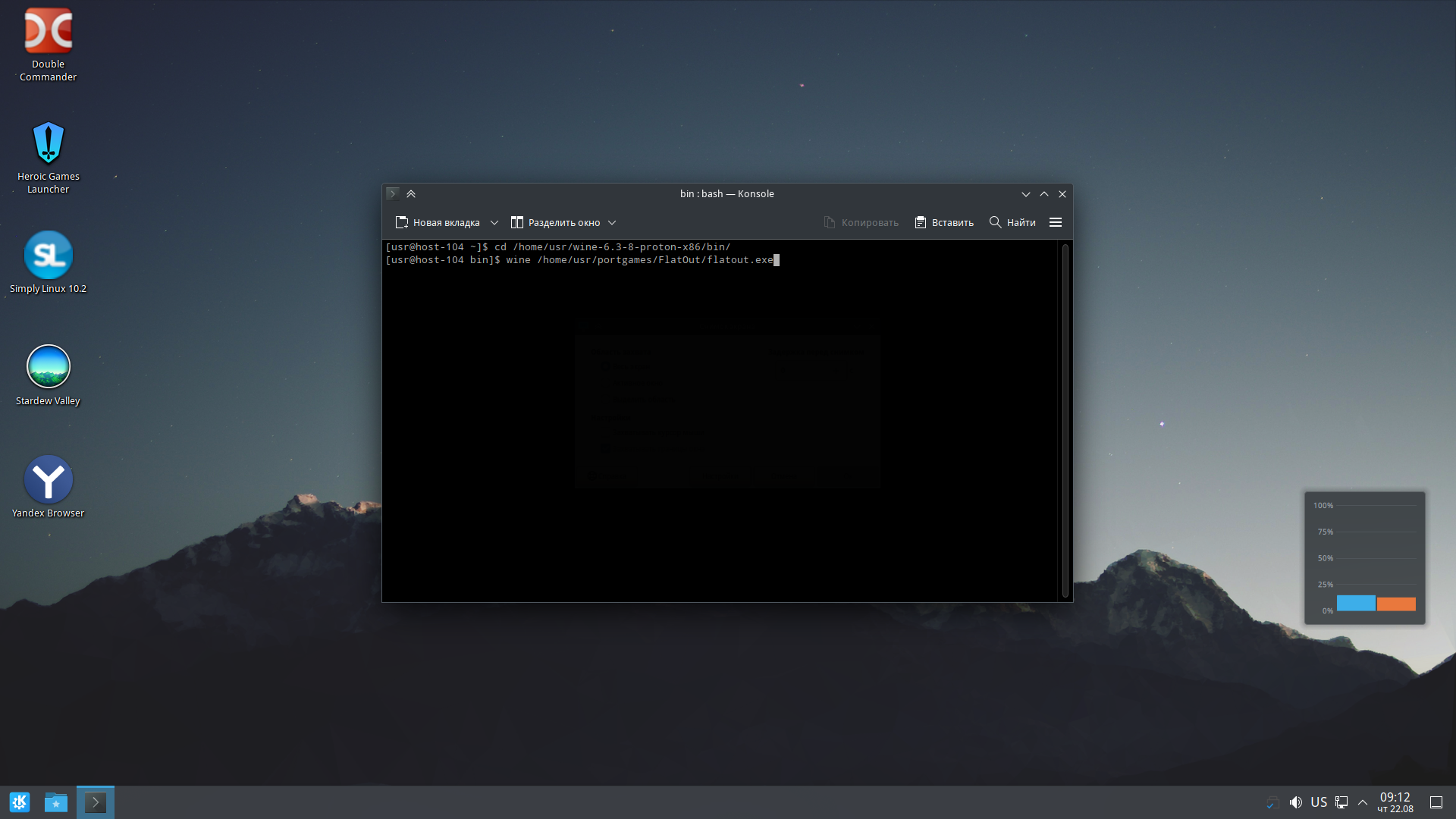Screen dimensions: 1456x819
Task: Open Stardew Valley desktop icon
Action: click(x=48, y=367)
